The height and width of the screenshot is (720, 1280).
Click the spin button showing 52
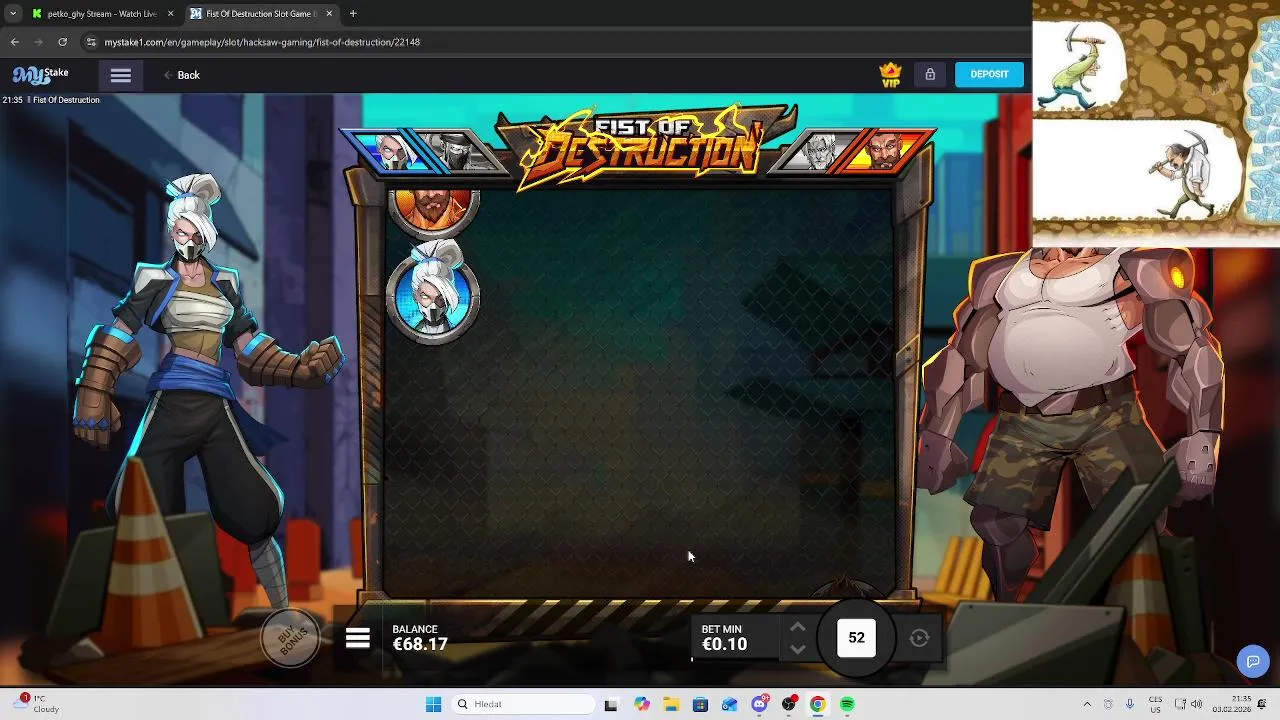click(x=856, y=638)
